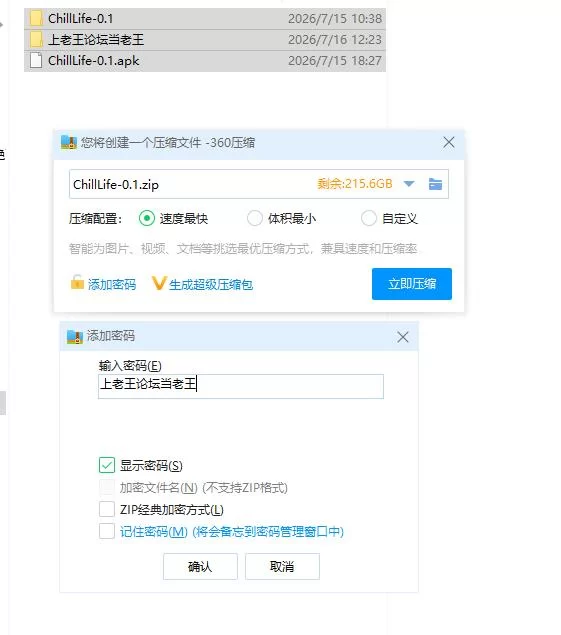Confirm the password with 确认
This screenshot has height=635, width=561.
click(200, 566)
